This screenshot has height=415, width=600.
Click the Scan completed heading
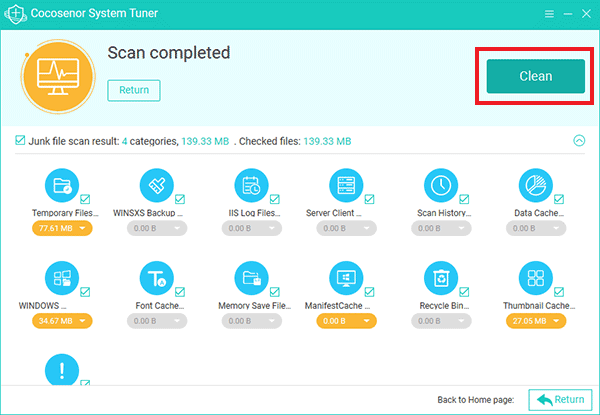(x=169, y=53)
